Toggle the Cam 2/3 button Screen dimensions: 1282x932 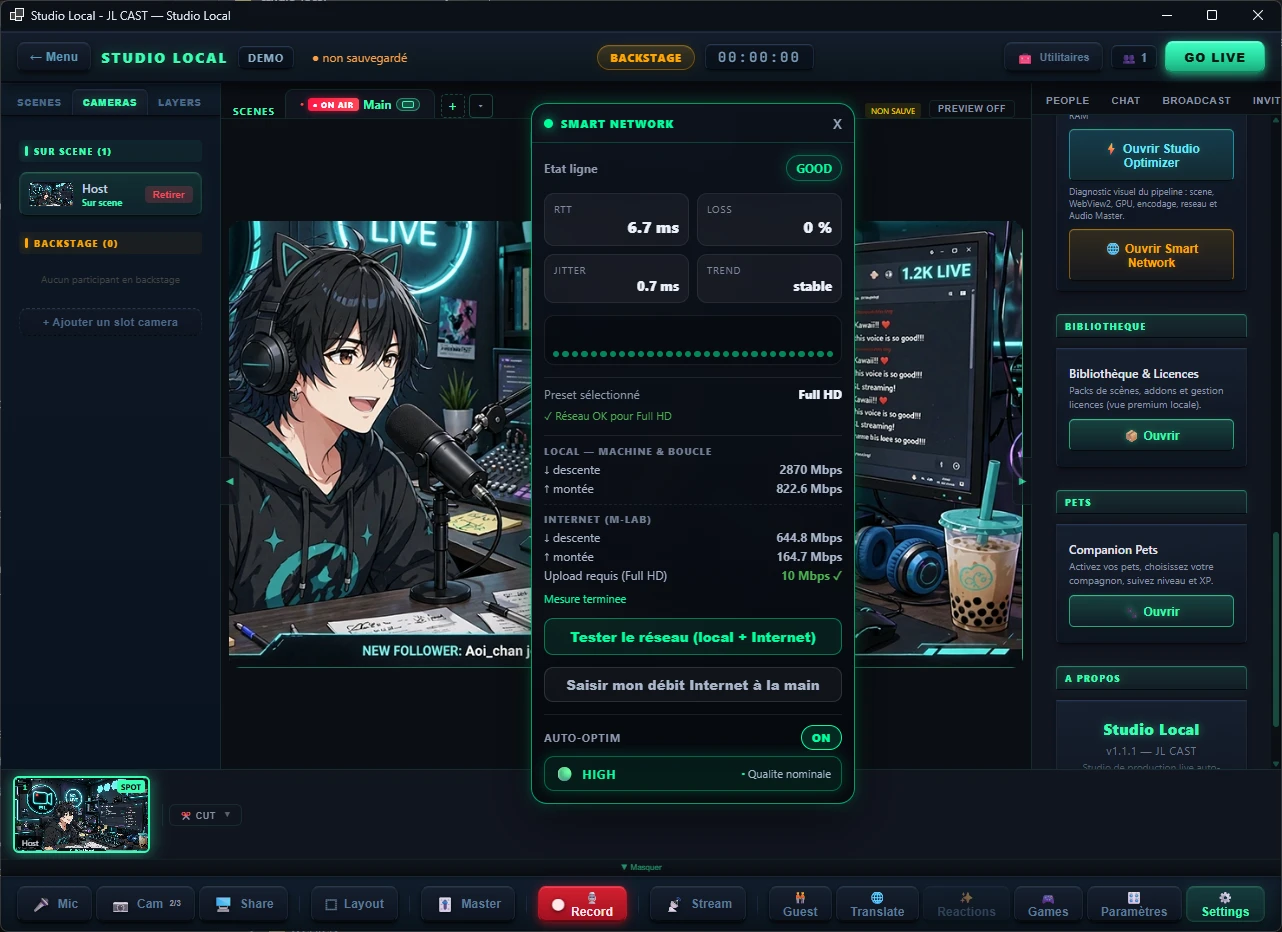click(146, 904)
